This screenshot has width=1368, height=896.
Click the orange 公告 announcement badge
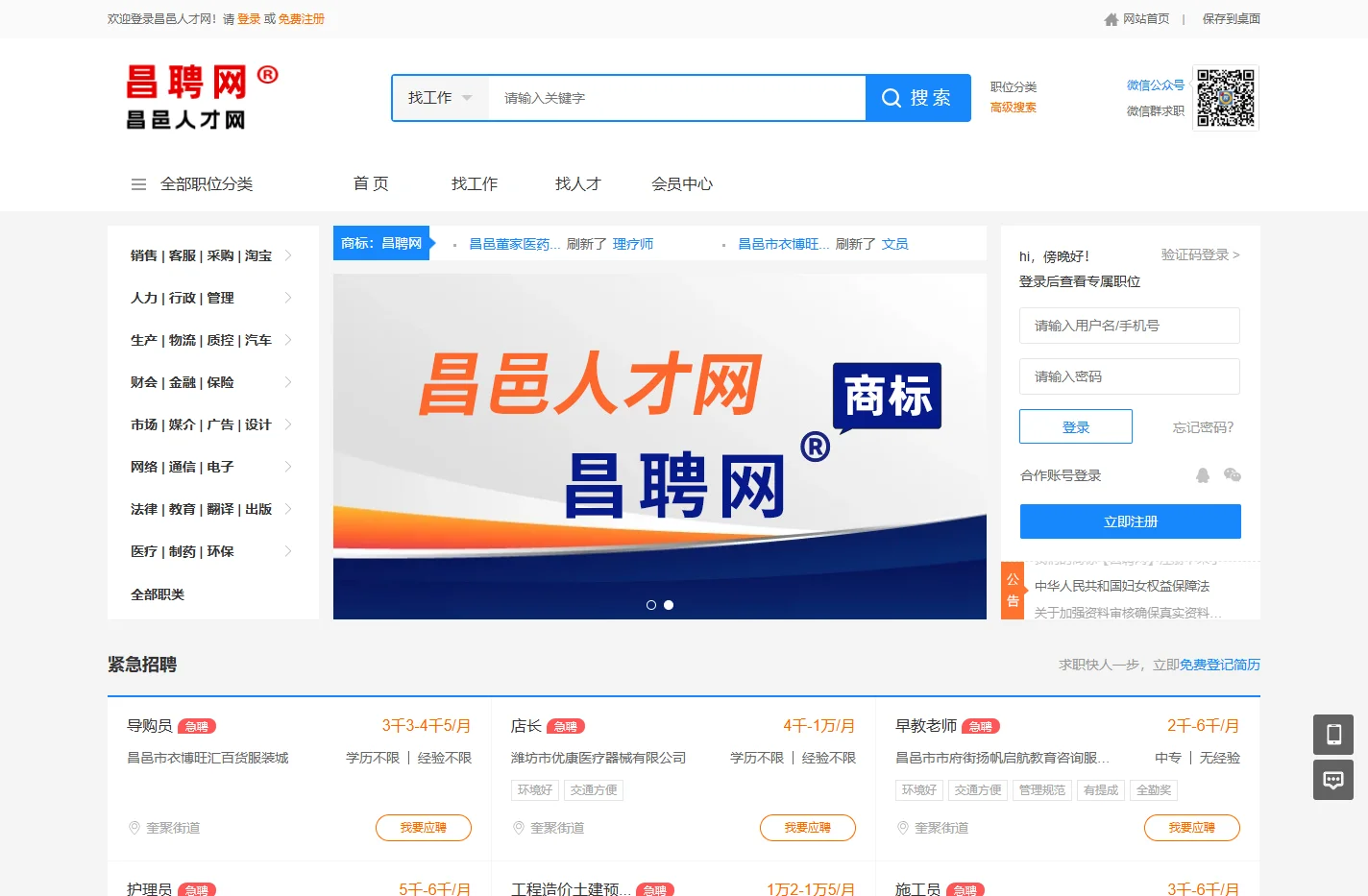1013,591
